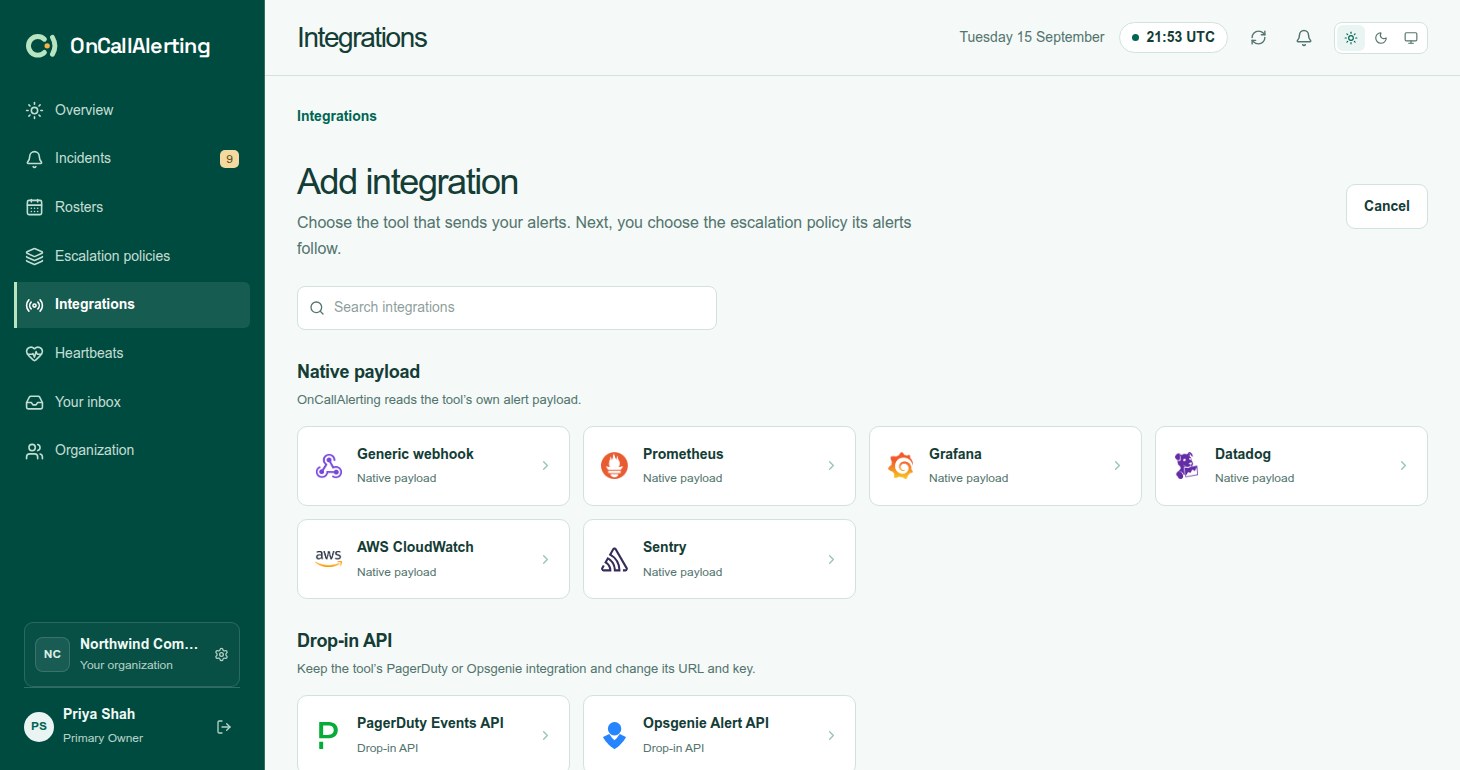The image size is (1460, 770).
Task: Click the search magnifier icon
Action: (317, 308)
